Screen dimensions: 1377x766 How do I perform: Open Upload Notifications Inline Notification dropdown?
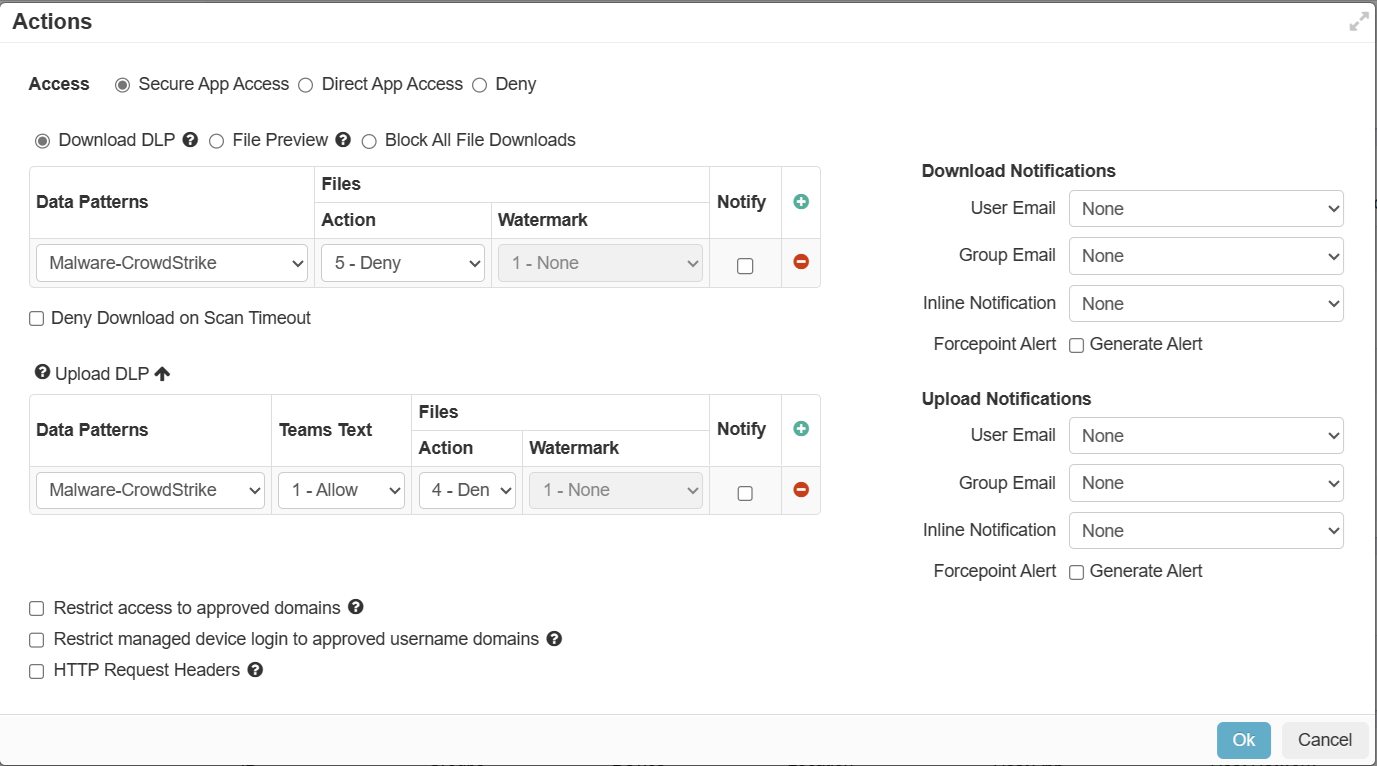point(1206,531)
